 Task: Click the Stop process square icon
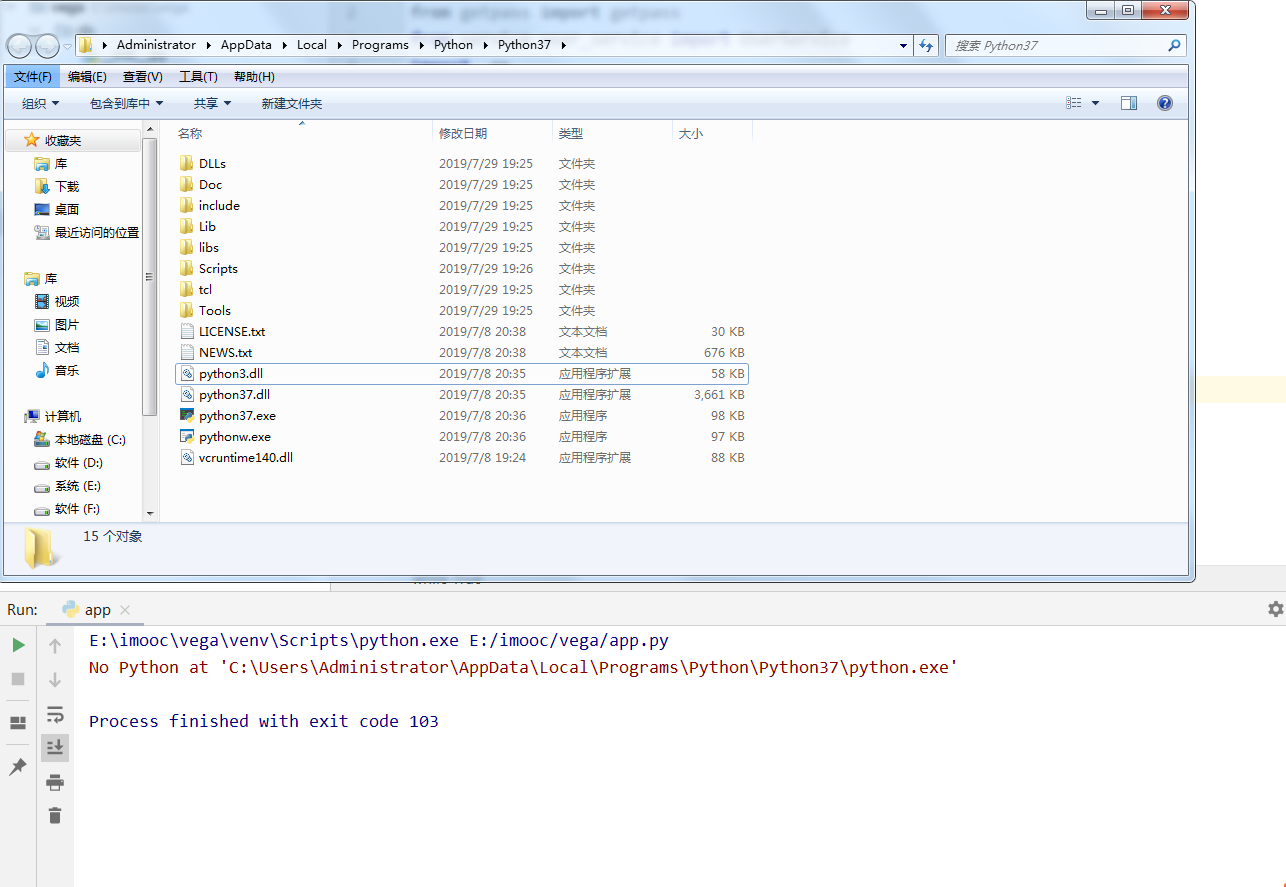(18, 679)
